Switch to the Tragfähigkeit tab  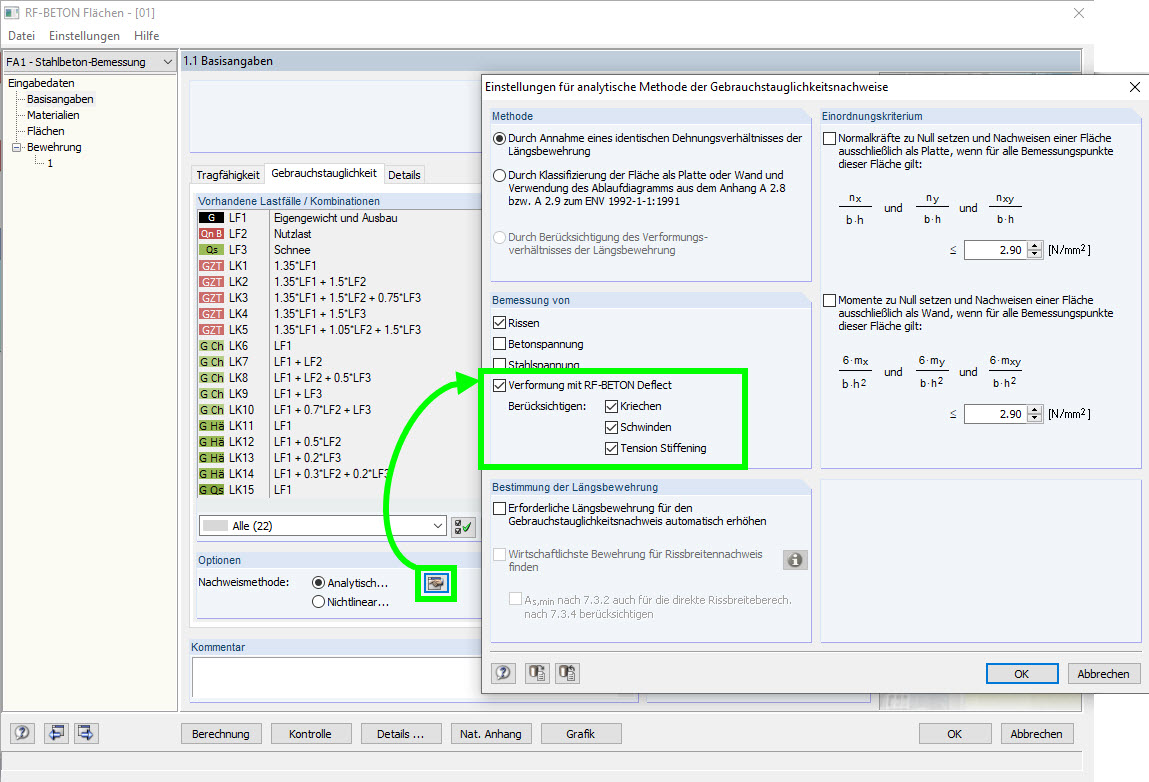pyautogui.click(x=227, y=173)
